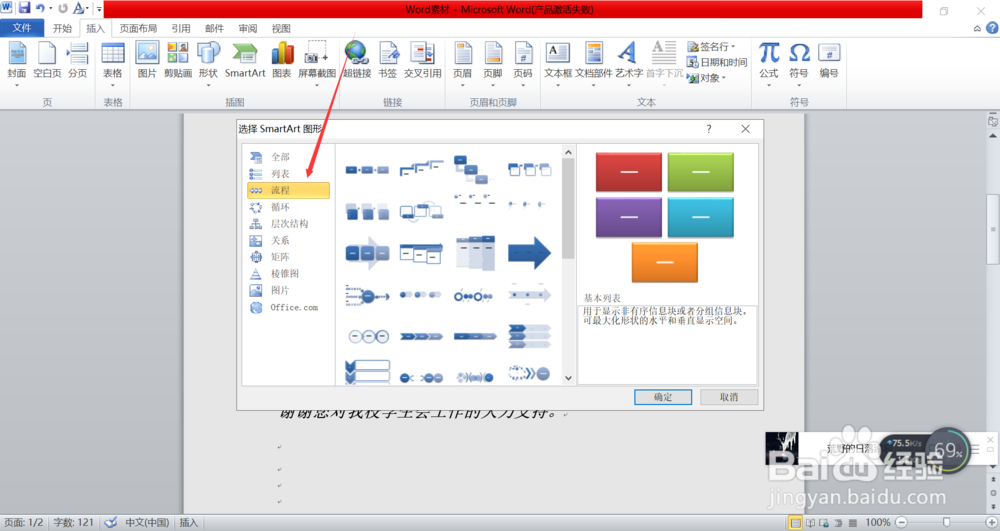
Task: Select the All (全部) SmartArt category
Action: [288, 157]
